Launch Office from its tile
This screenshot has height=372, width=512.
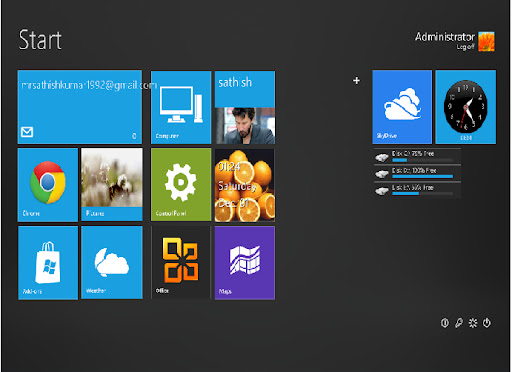pyautogui.click(x=181, y=262)
